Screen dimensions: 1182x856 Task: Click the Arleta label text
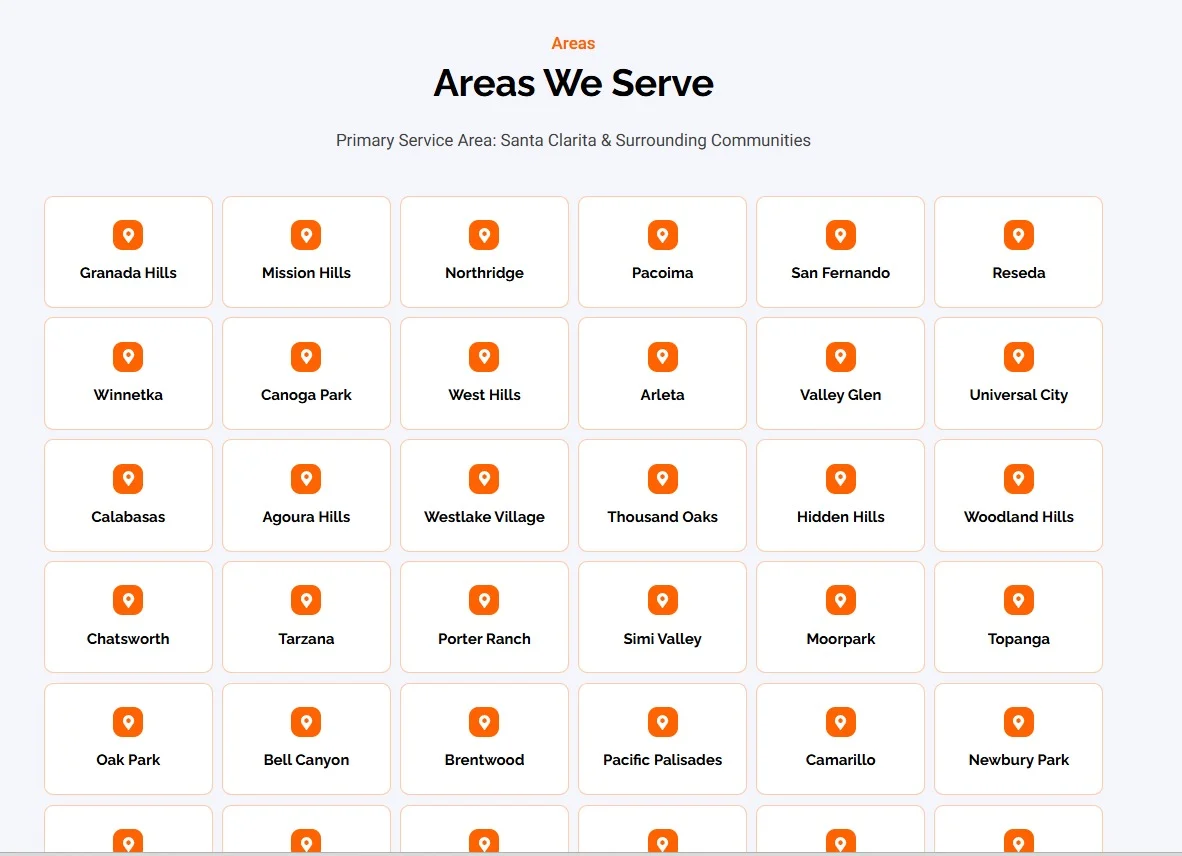point(663,395)
